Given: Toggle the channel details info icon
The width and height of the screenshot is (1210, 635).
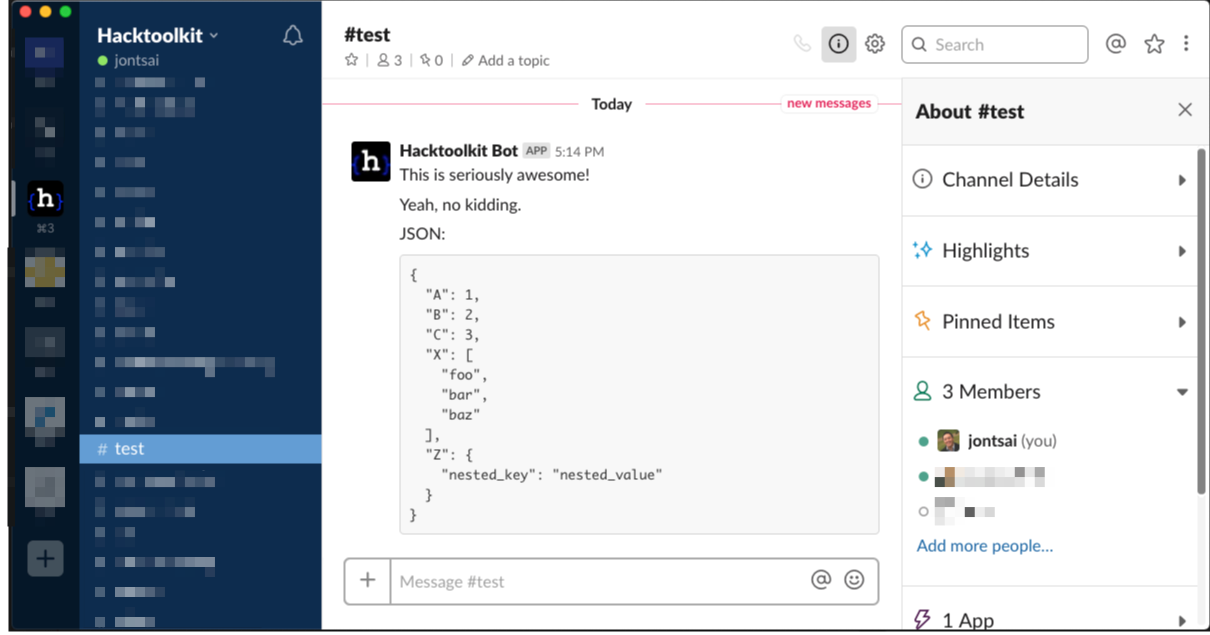Looking at the screenshot, I should tap(839, 44).
